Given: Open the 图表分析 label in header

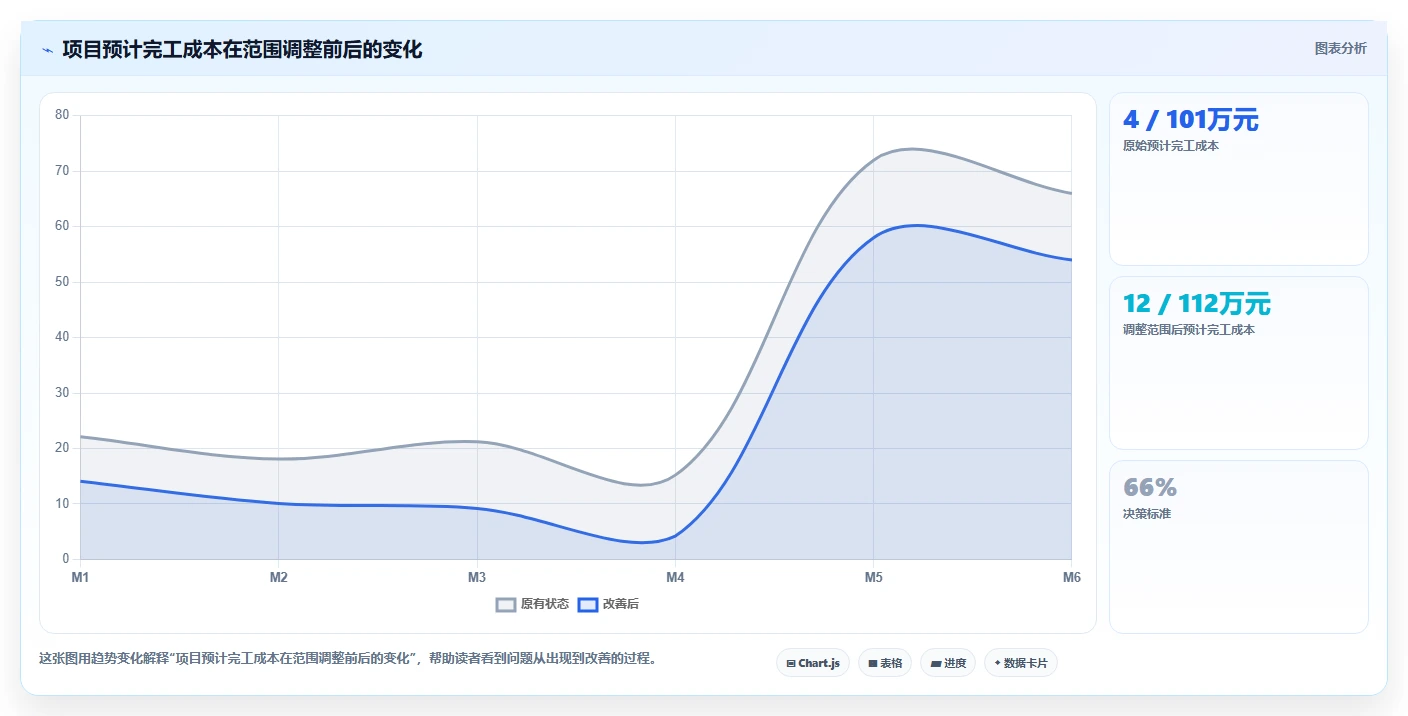Looking at the screenshot, I should [1340, 48].
